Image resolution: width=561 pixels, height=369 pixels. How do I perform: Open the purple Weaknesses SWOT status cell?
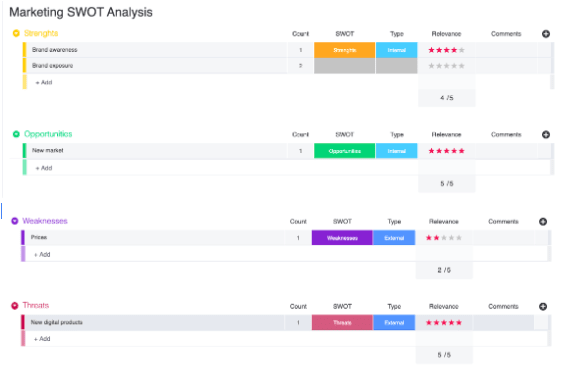point(342,238)
